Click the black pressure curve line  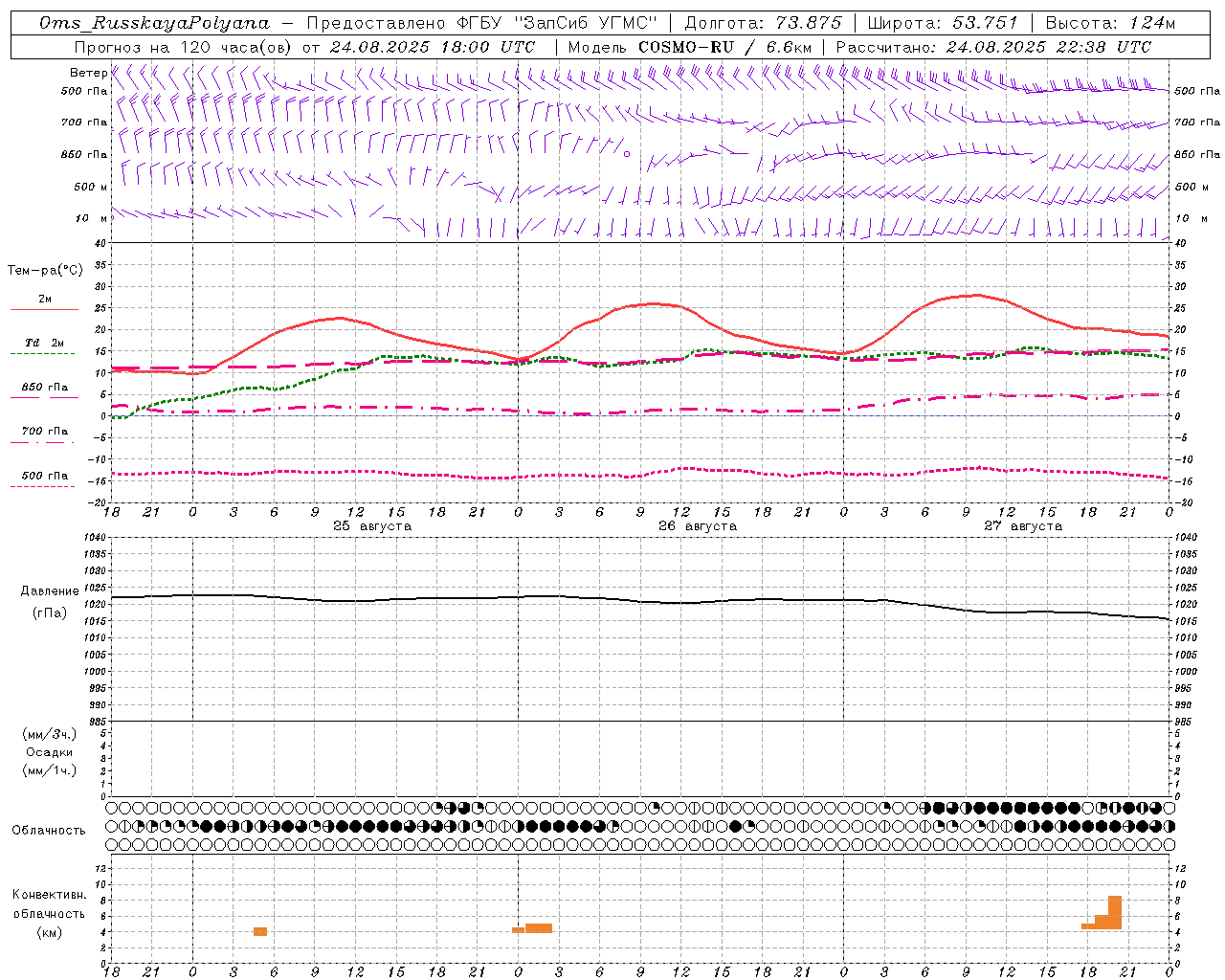tap(641, 601)
